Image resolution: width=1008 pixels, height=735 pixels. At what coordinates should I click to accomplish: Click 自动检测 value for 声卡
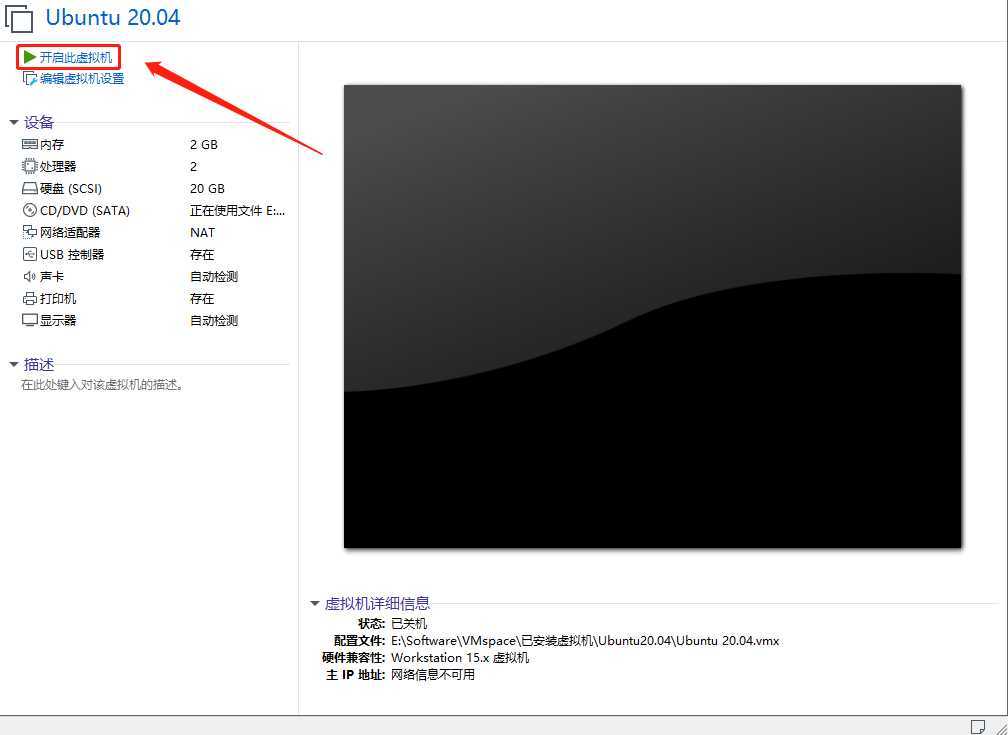coord(214,277)
